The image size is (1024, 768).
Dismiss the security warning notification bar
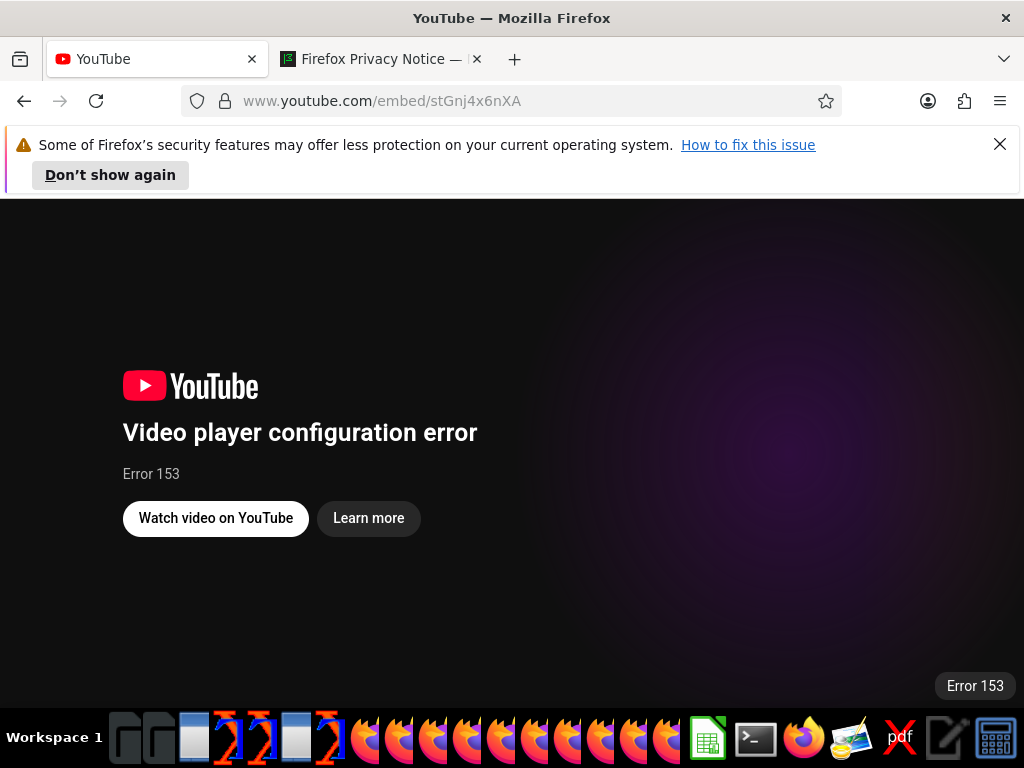click(x=999, y=144)
